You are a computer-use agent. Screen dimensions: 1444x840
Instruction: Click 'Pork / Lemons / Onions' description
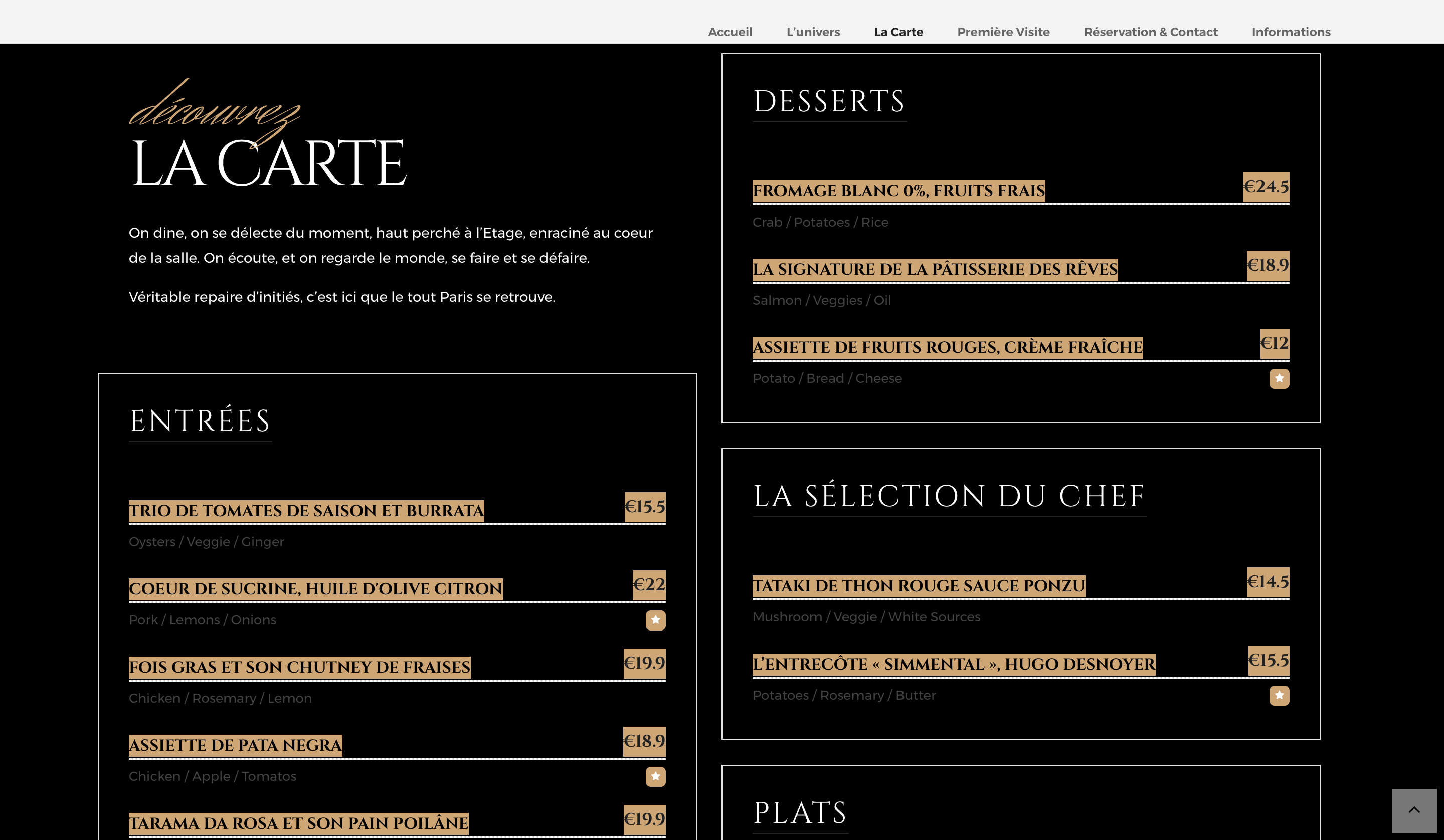(x=202, y=620)
